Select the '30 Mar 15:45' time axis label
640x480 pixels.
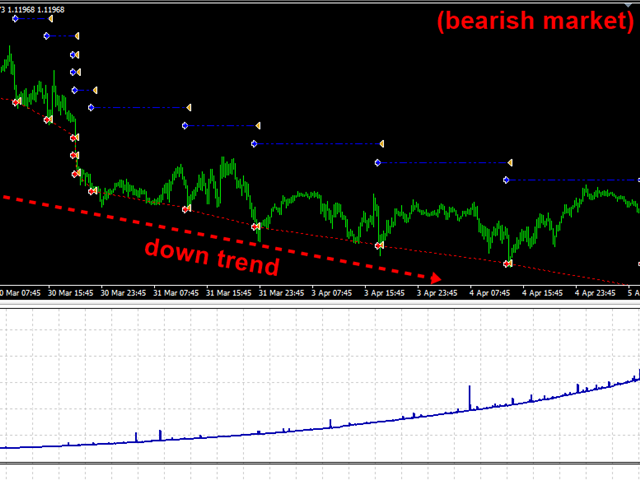pos(71,293)
